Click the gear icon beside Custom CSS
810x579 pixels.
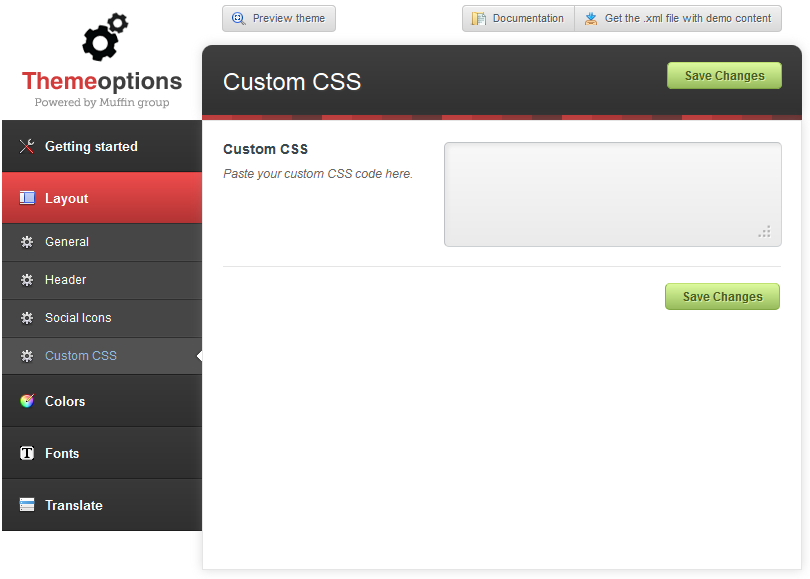27,356
